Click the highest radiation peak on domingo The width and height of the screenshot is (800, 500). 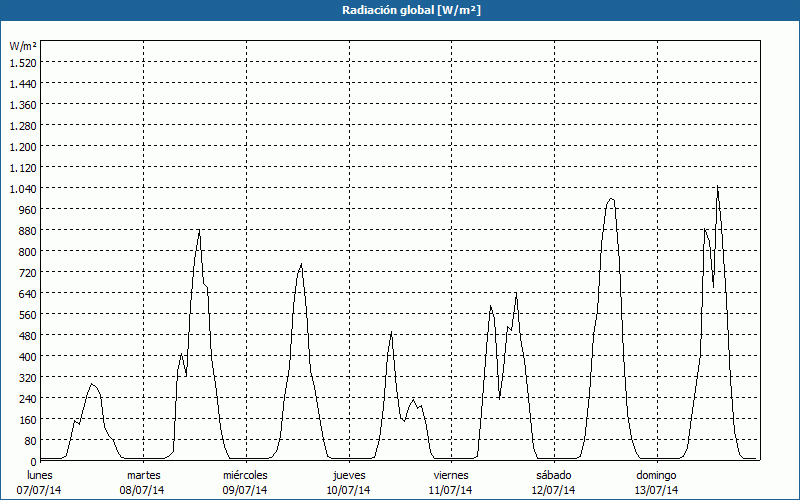[x=717, y=187]
